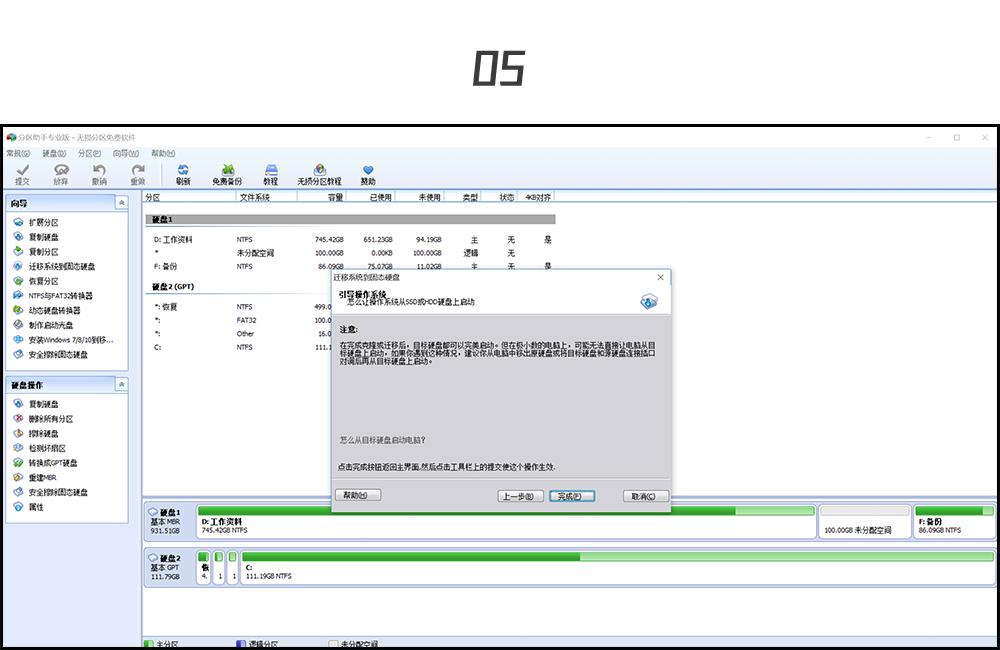Click the 完成 (Finish) dialog button

point(572,496)
